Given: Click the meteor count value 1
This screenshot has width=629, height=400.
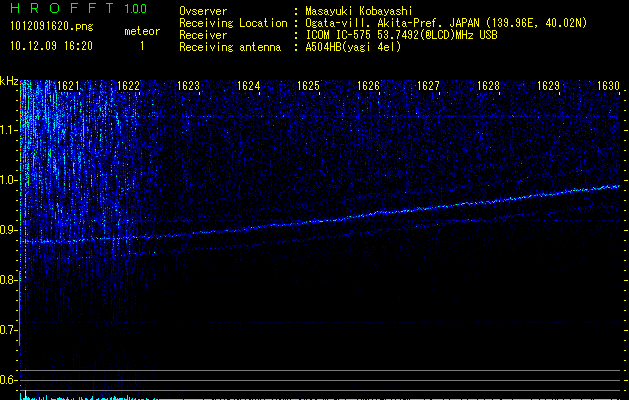Looking at the screenshot, I should (x=142, y=46).
